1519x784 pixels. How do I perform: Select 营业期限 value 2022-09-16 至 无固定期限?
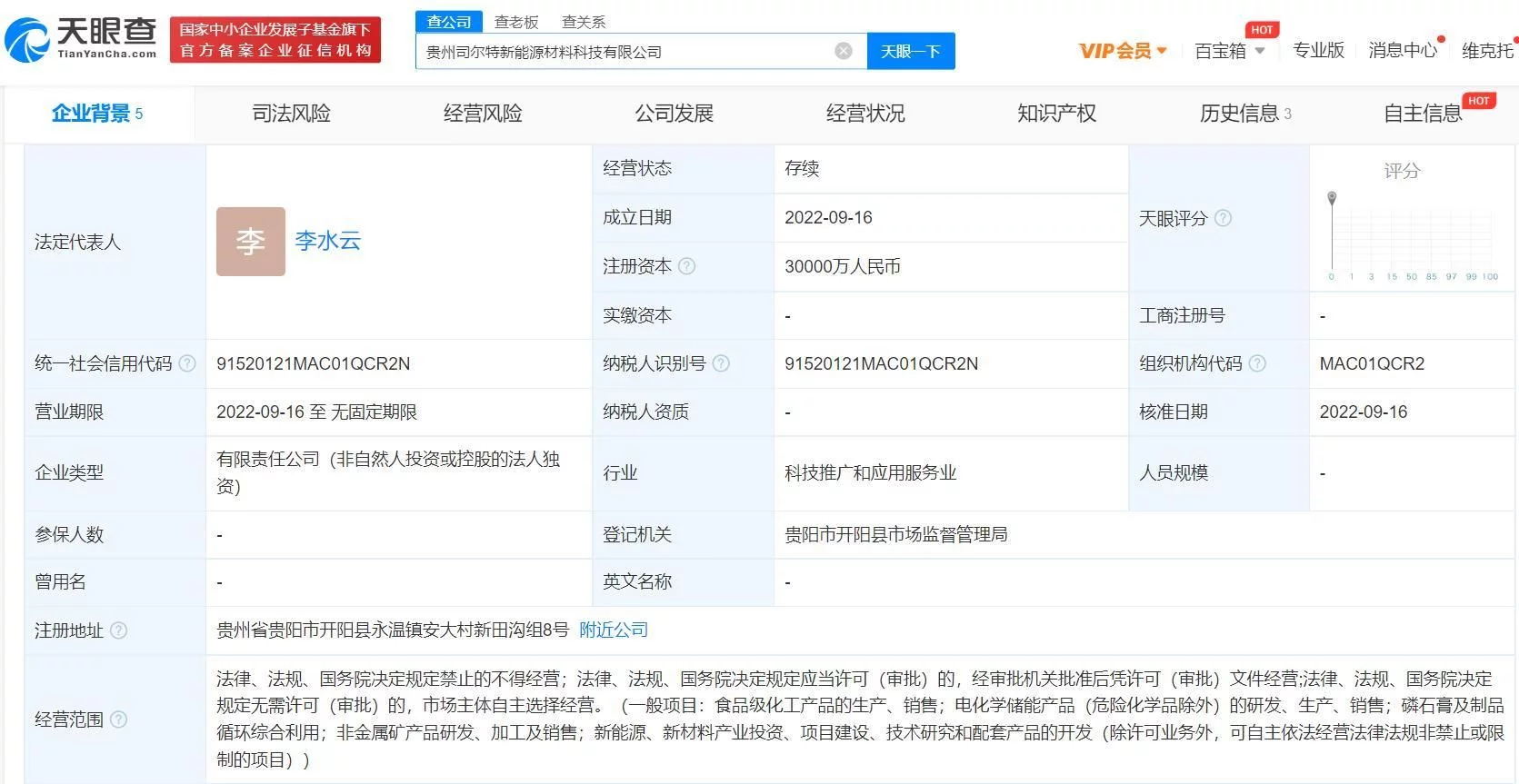point(316,412)
